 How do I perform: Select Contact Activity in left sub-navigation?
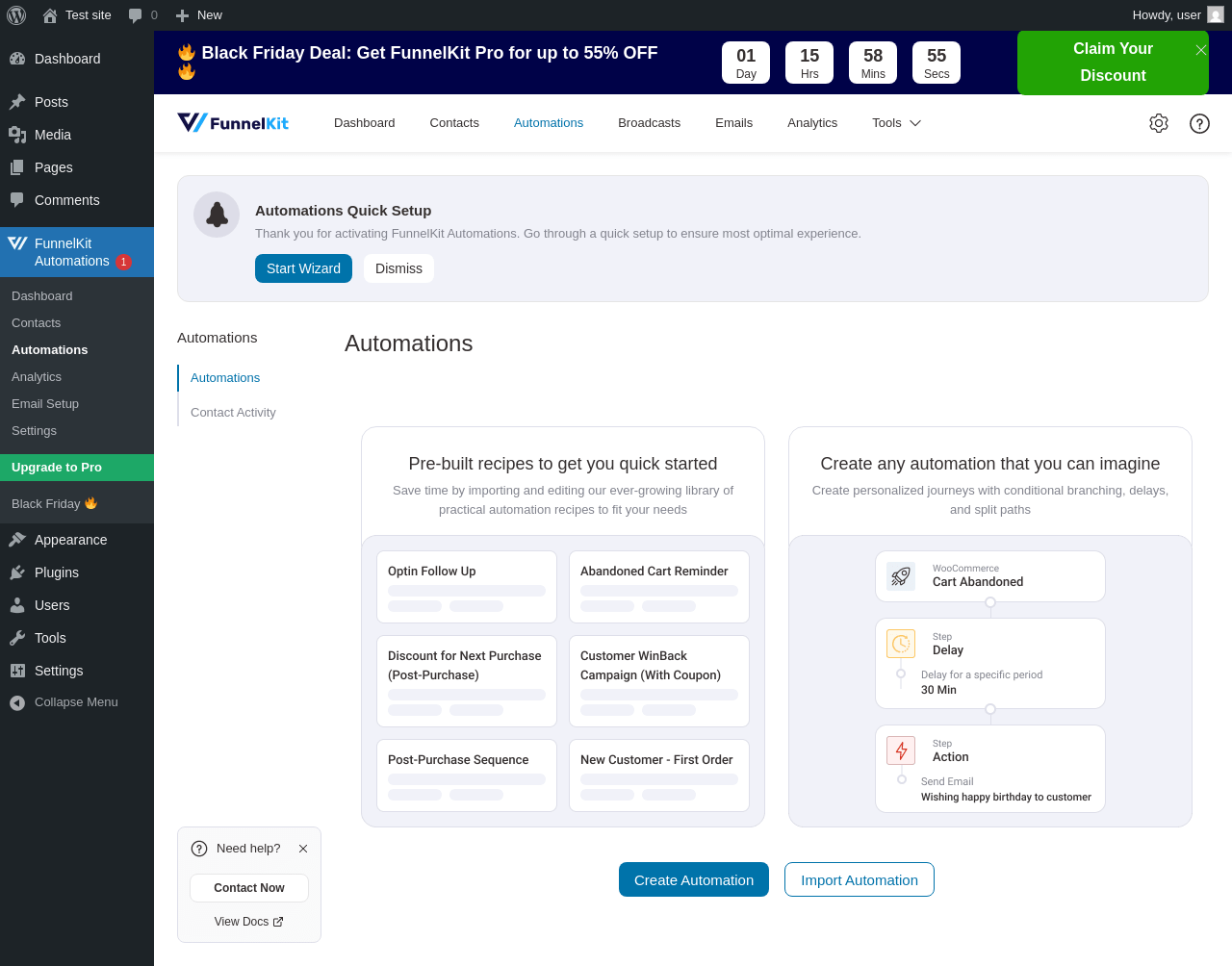pos(233,413)
